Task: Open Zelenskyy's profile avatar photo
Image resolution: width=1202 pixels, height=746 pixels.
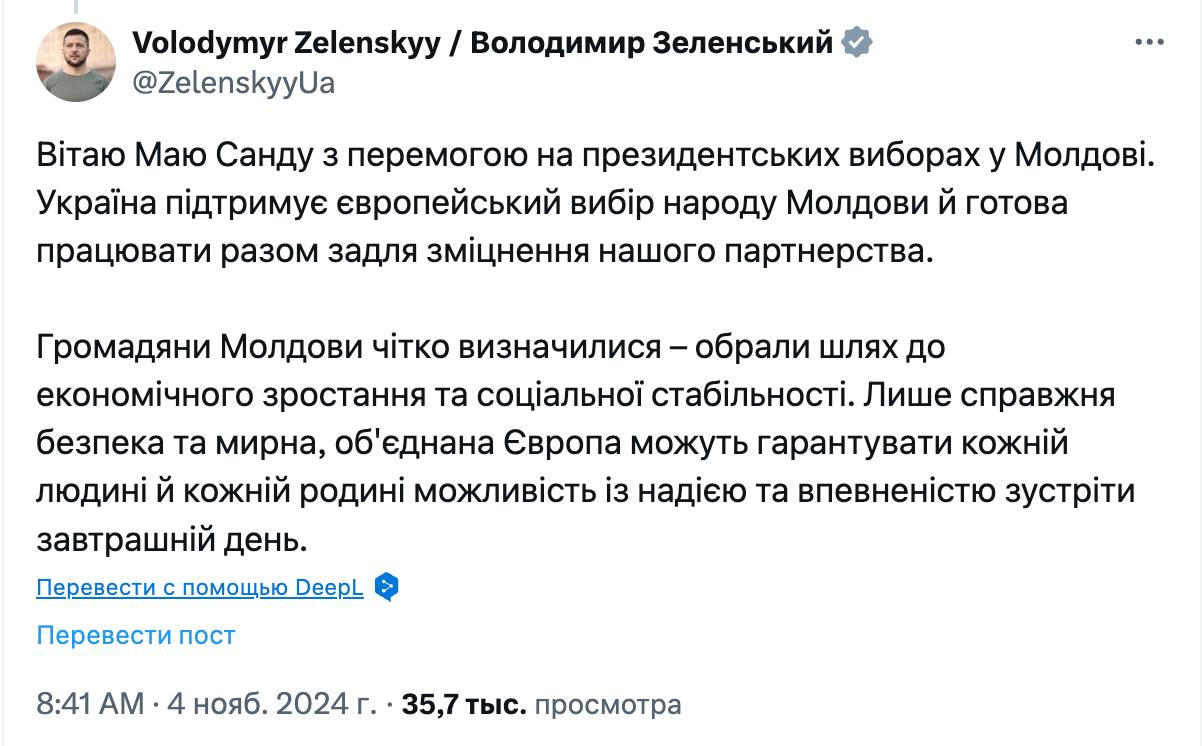Action: pos(76,61)
